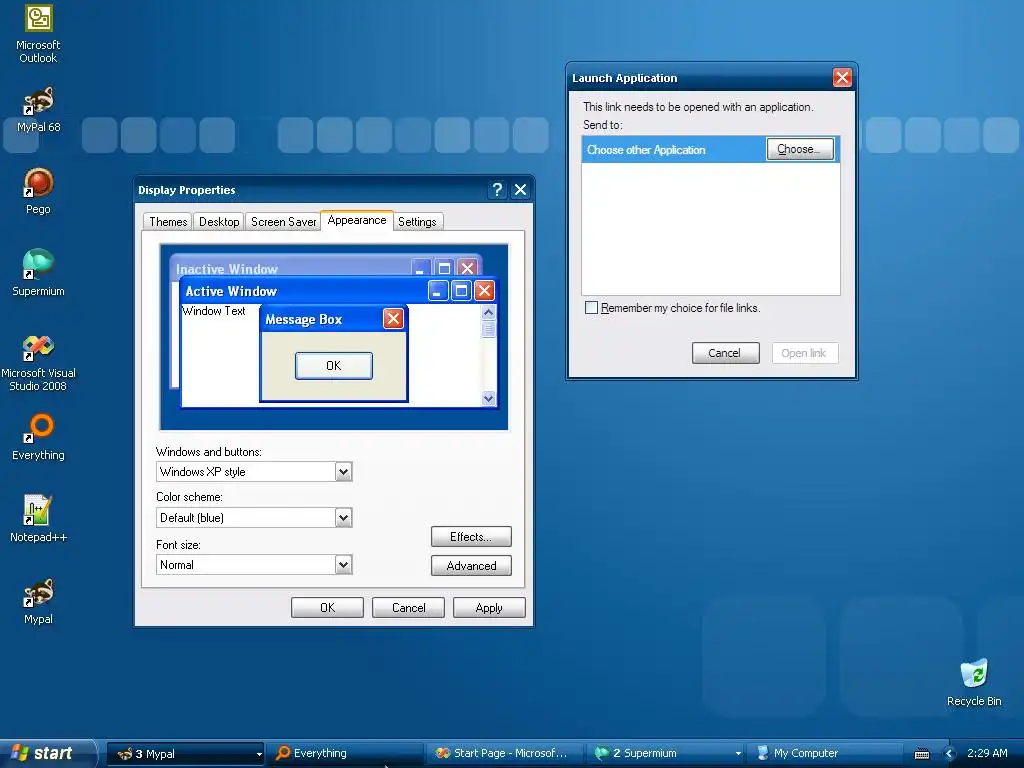The height and width of the screenshot is (768, 1024).
Task: Switch to Supermium taskbar group
Action: point(667,754)
